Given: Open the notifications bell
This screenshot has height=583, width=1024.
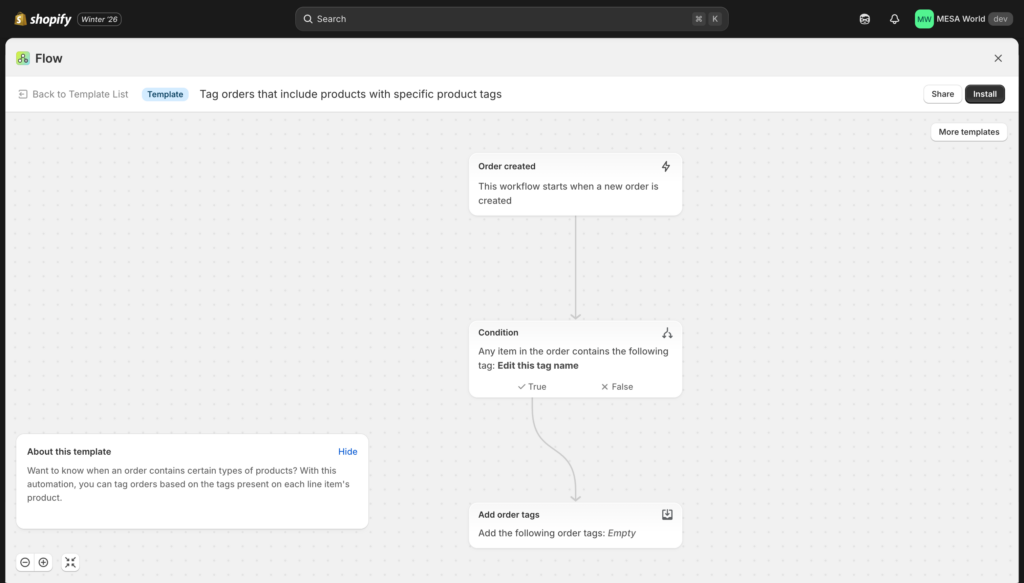Looking at the screenshot, I should (x=894, y=18).
